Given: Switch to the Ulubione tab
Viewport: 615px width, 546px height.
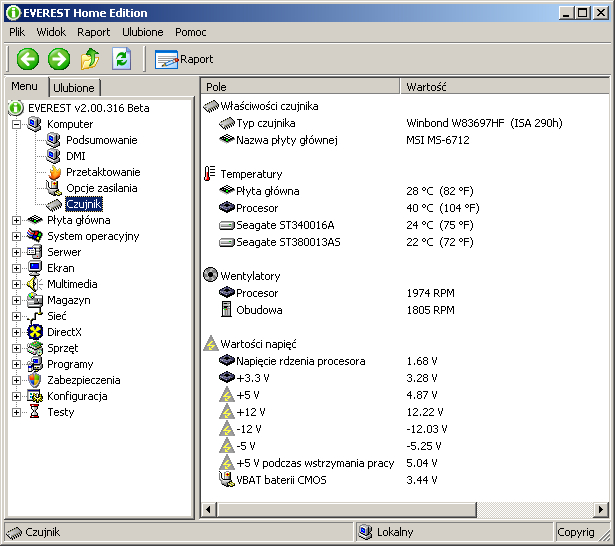Looking at the screenshot, I should pos(74,87).
